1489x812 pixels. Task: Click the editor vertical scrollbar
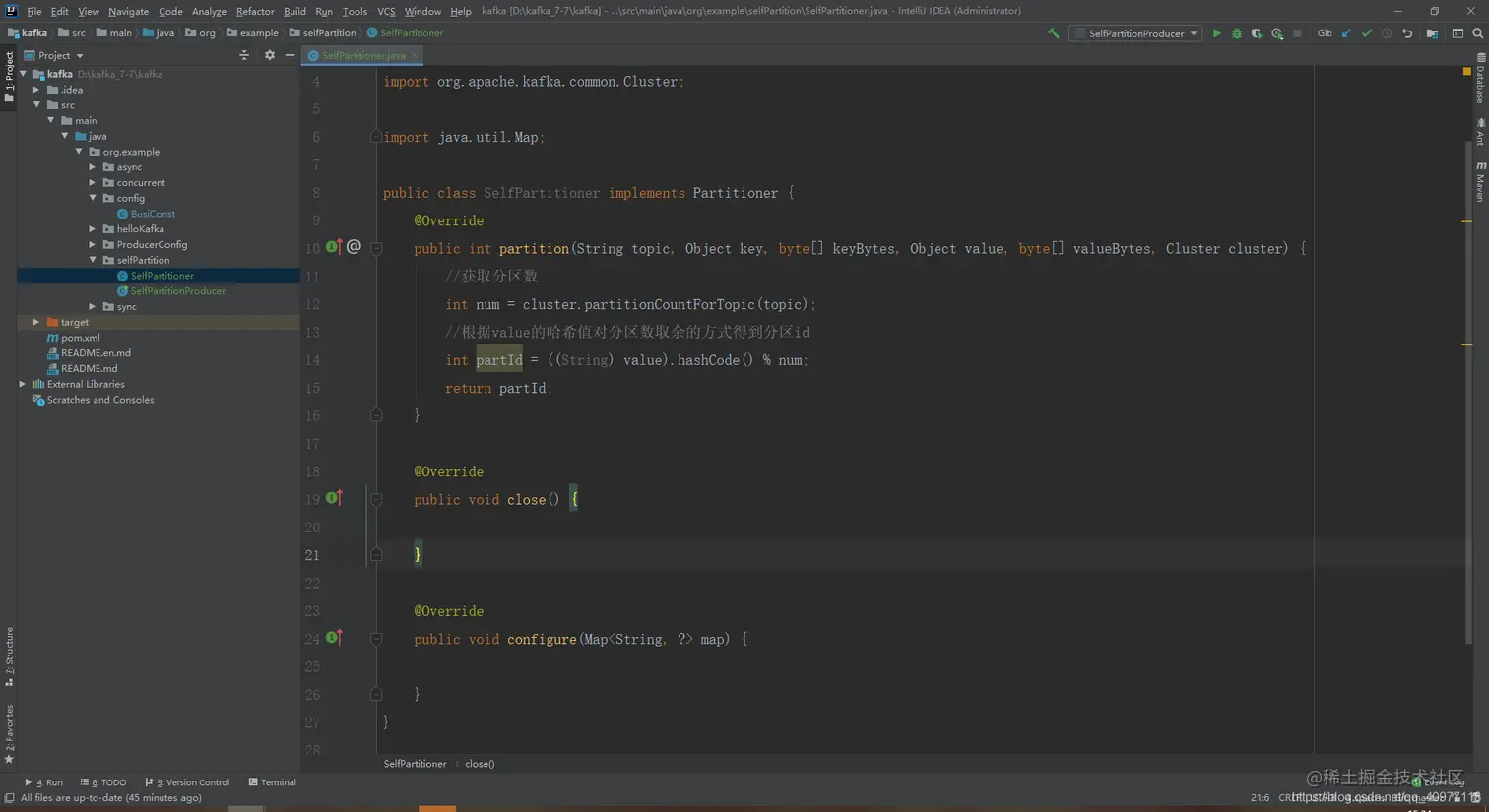tap(1467, 394)
